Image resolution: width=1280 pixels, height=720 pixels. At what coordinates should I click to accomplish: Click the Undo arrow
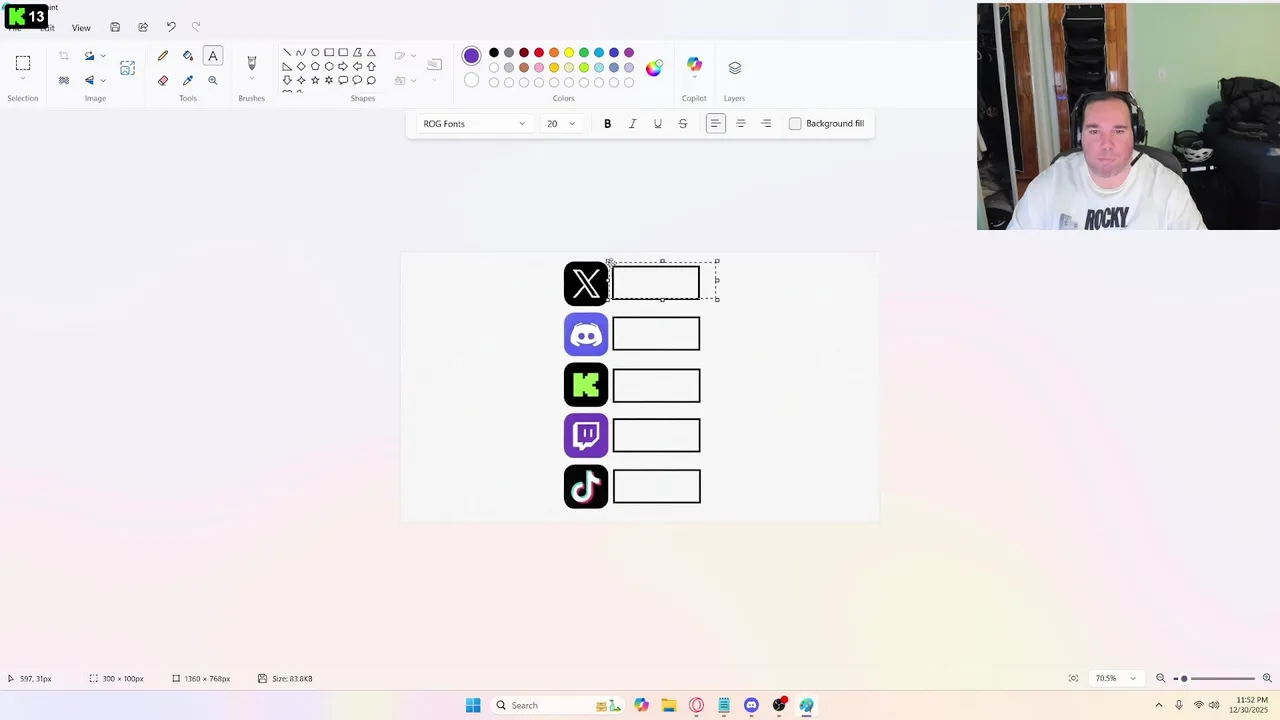click(171, 27)
